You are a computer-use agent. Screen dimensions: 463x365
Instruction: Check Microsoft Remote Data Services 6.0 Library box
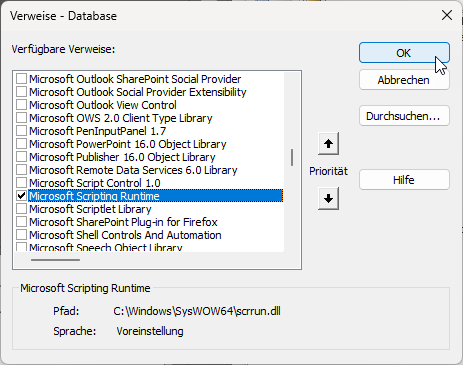tap(22, 170)
